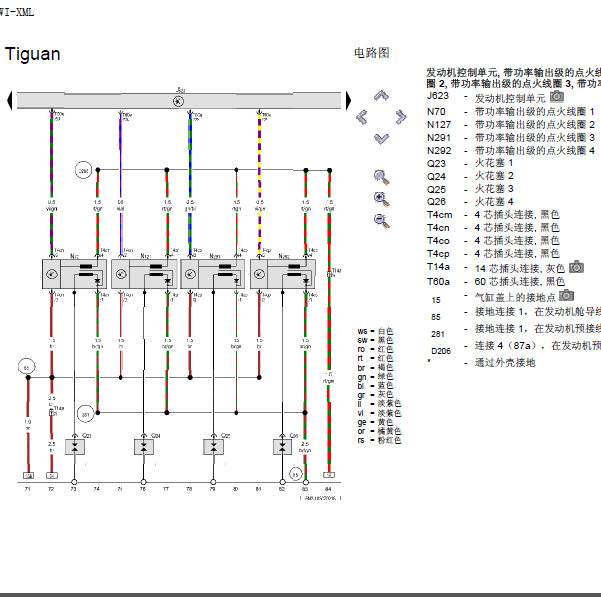Pan the diagram down with the down arrow

381,138
